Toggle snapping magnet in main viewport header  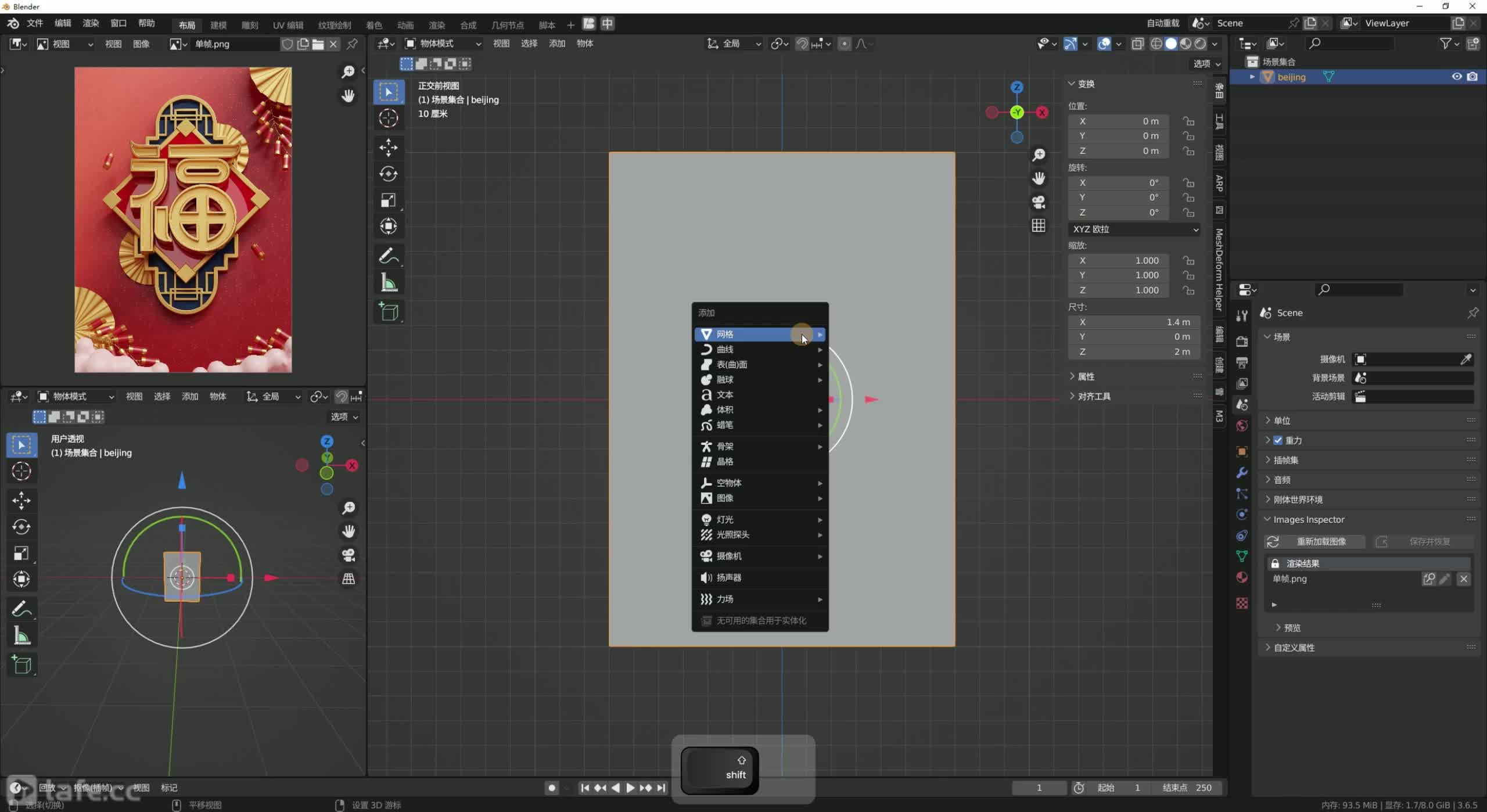(802, 44)
